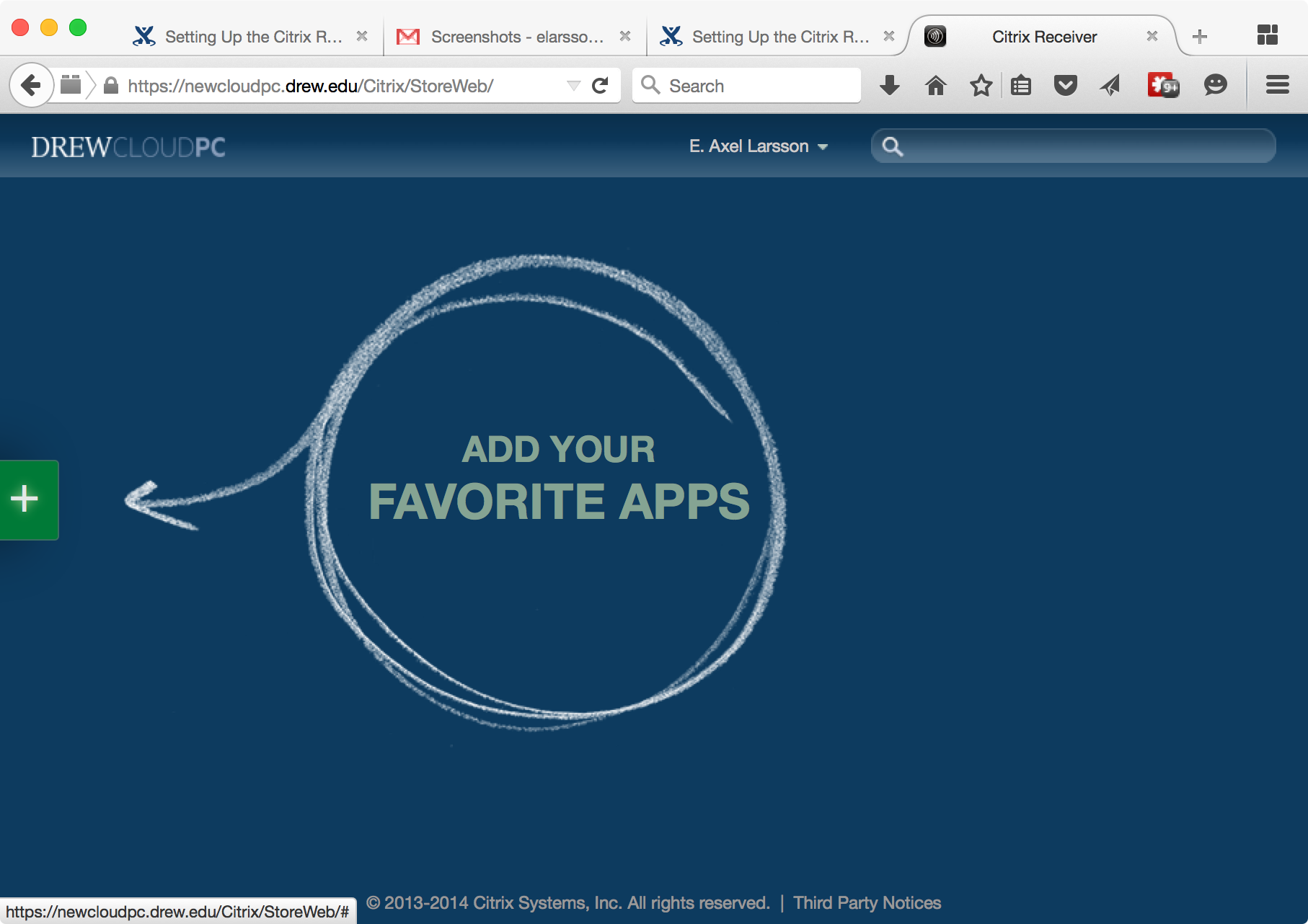
Task: Reload the page with the refresh icon
Action: (x=600, y=86)
